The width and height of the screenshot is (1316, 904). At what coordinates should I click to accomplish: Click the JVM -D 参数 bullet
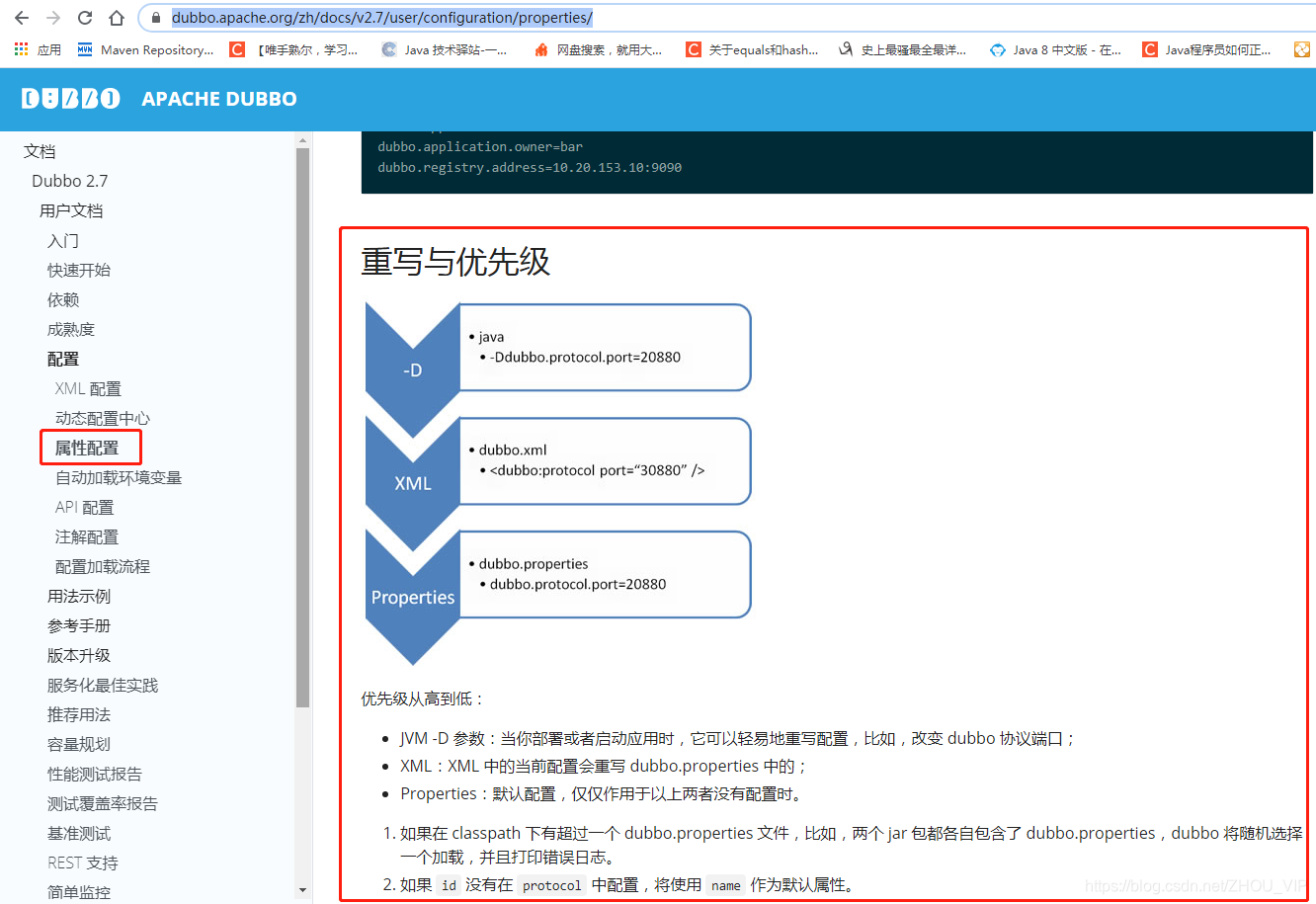pyautogui.click(x=737, y=738)
